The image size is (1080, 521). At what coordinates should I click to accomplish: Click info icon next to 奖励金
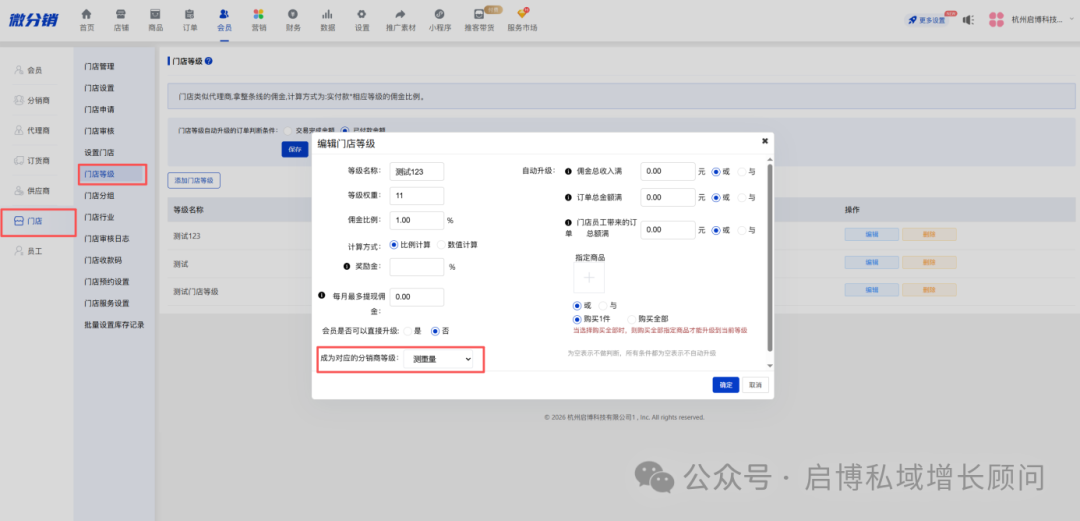click(346, 266)
